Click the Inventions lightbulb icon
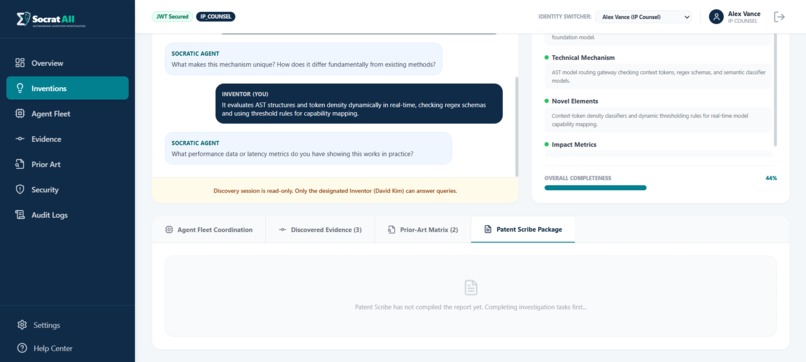 (x=20, y=88)
